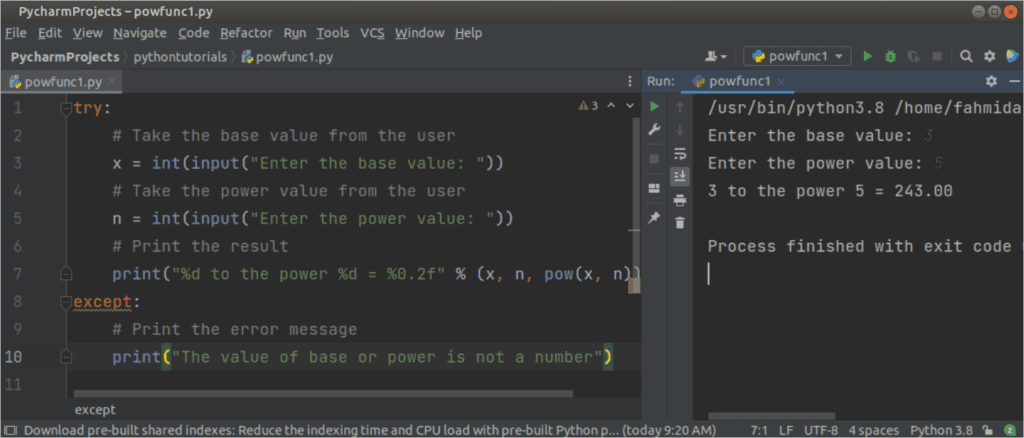Click Restore Layout icon in Run panel
The height and width of the screenshot is (438, 1024).
654,189
